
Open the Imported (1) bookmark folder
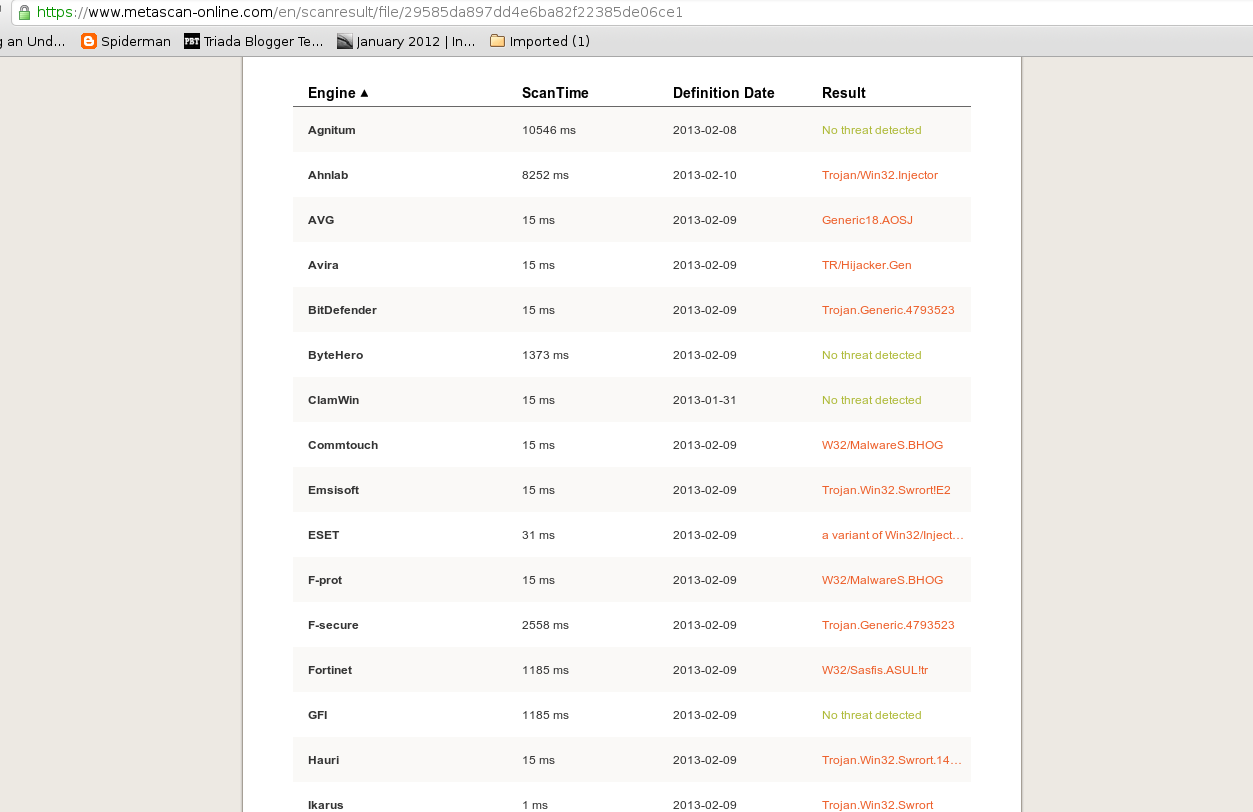[540, 41]
